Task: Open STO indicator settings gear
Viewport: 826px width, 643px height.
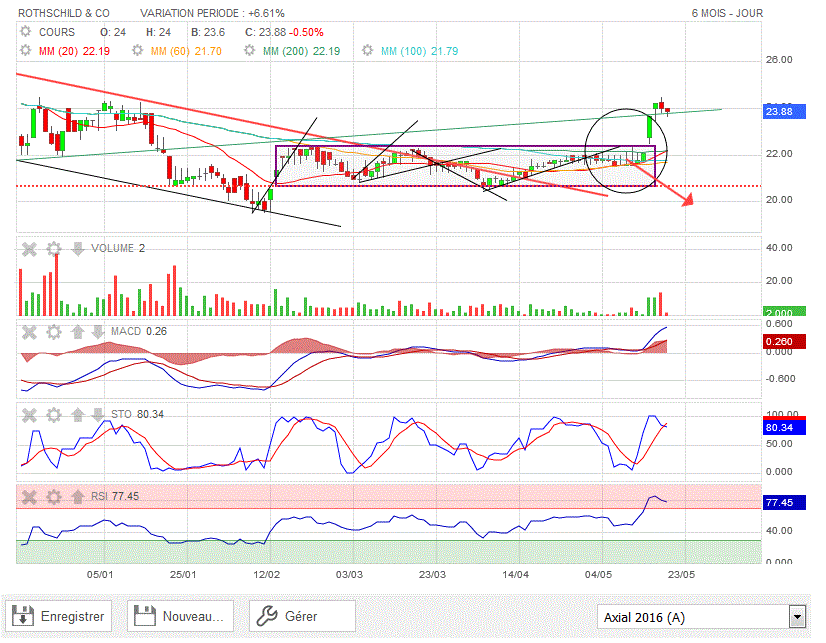Action: tap(53, 414)
